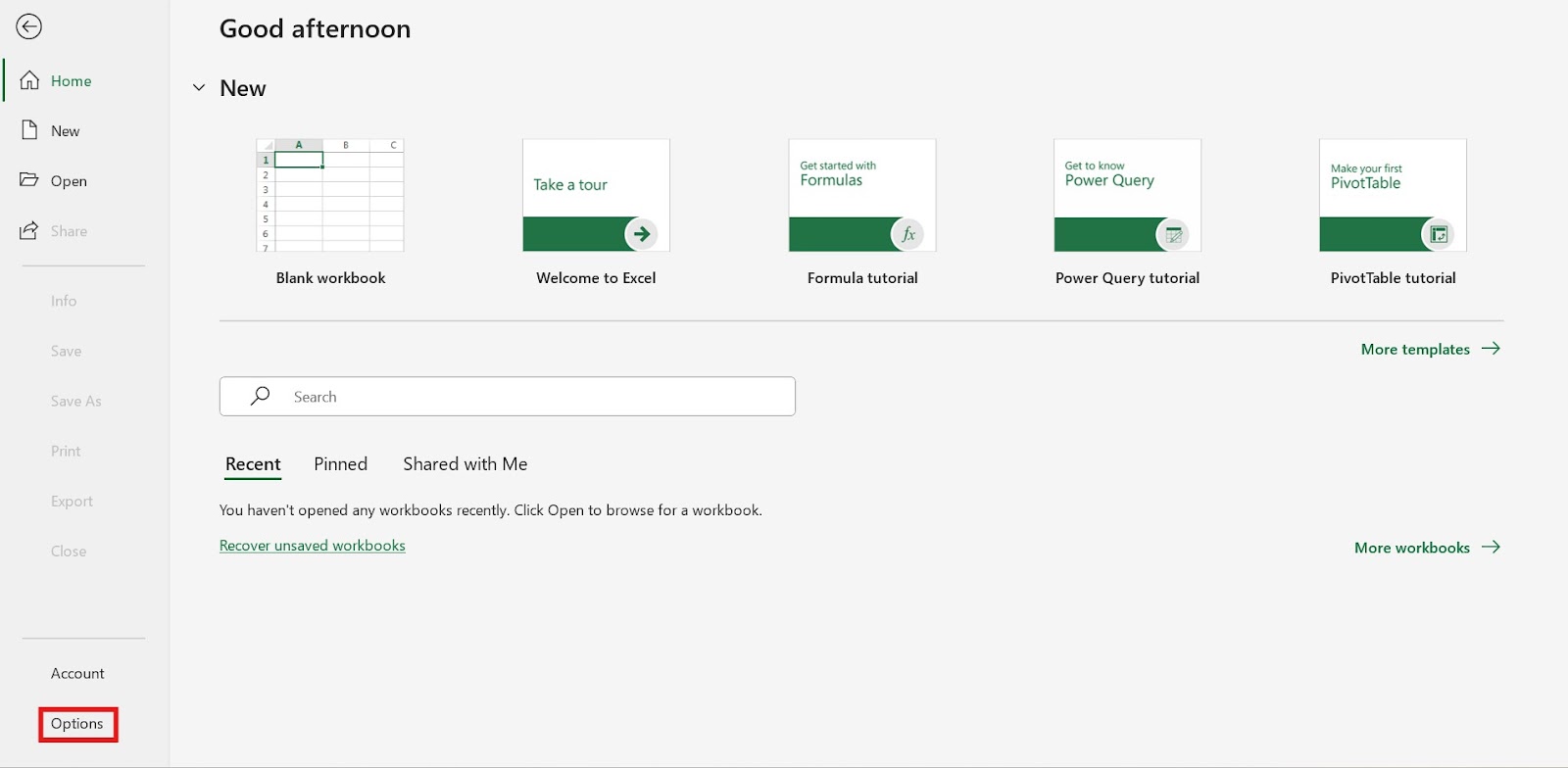1568x768 pixels.
Task: Click the PivotTable icon on template card
Action: click(x=1439, y=234)
